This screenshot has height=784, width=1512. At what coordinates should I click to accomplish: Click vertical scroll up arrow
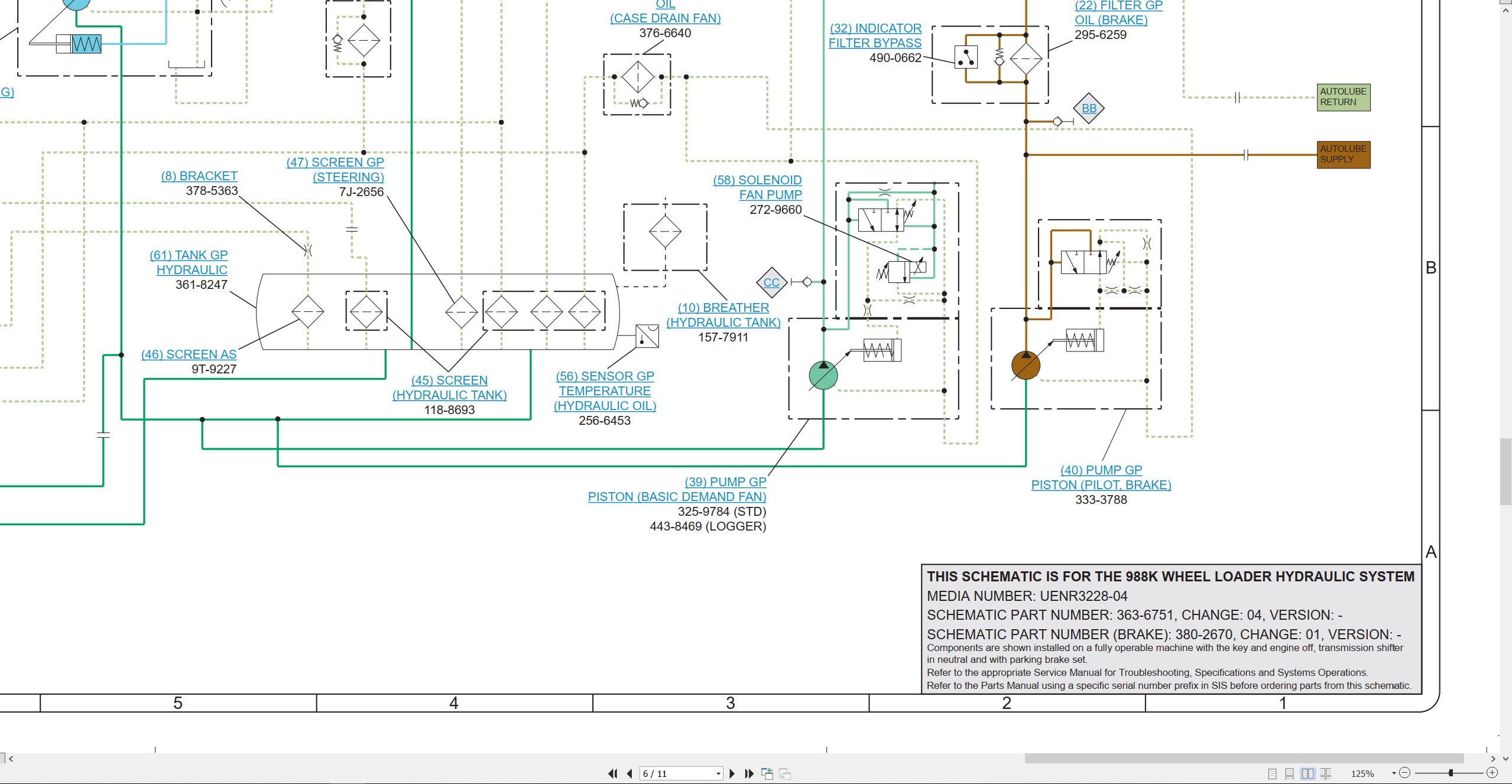click(x=1506, y=11)
